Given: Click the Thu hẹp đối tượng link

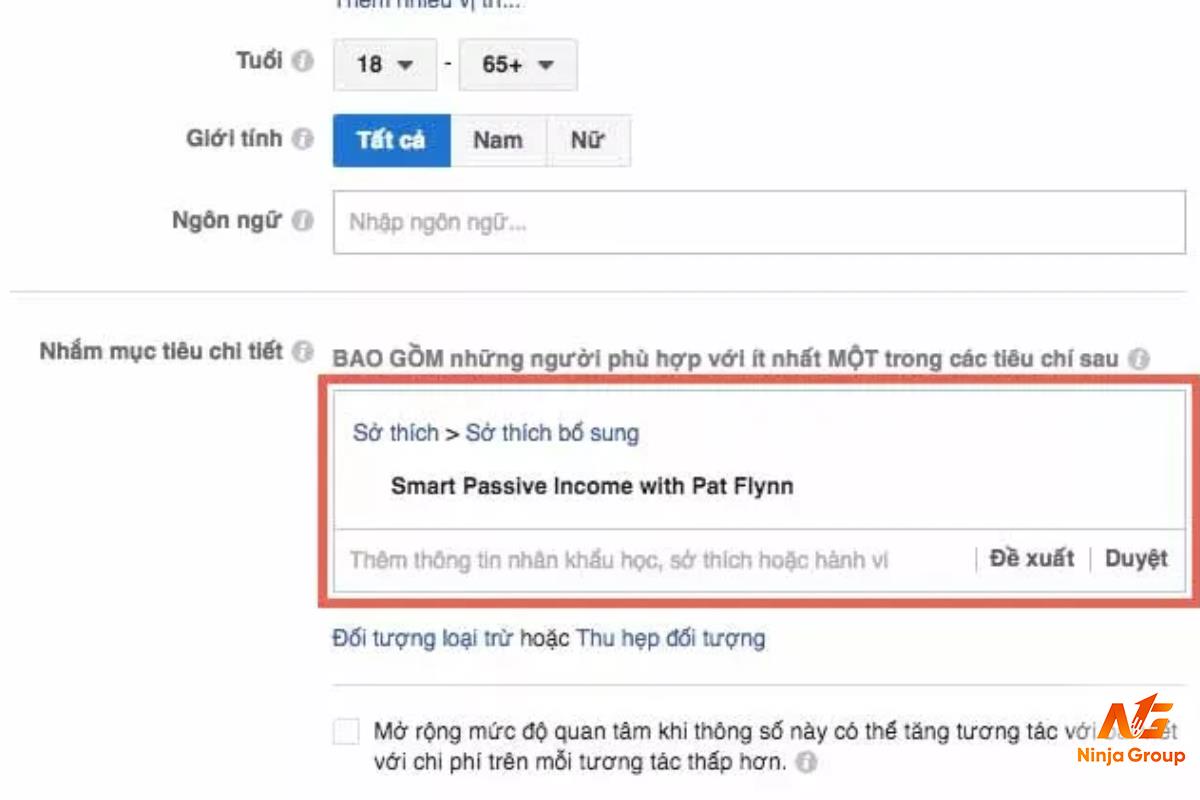Looking at the screenshot, I should coord(671,638).
